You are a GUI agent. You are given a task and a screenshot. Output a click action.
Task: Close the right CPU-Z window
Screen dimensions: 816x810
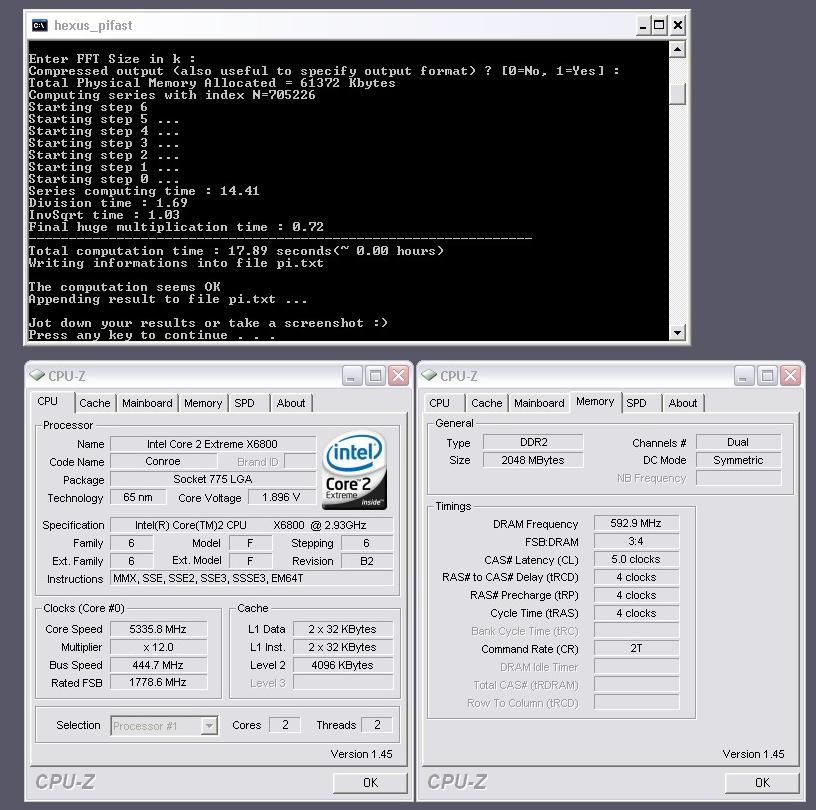point(790,376)
